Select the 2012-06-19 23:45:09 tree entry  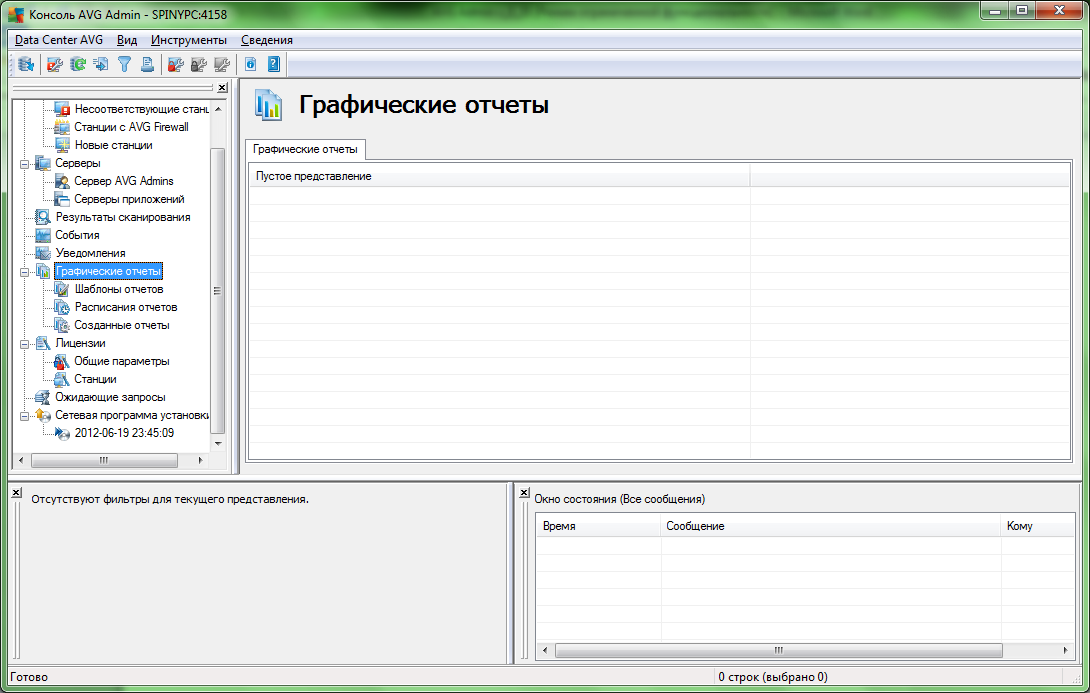pyautogui.click(x=124, y=433)
